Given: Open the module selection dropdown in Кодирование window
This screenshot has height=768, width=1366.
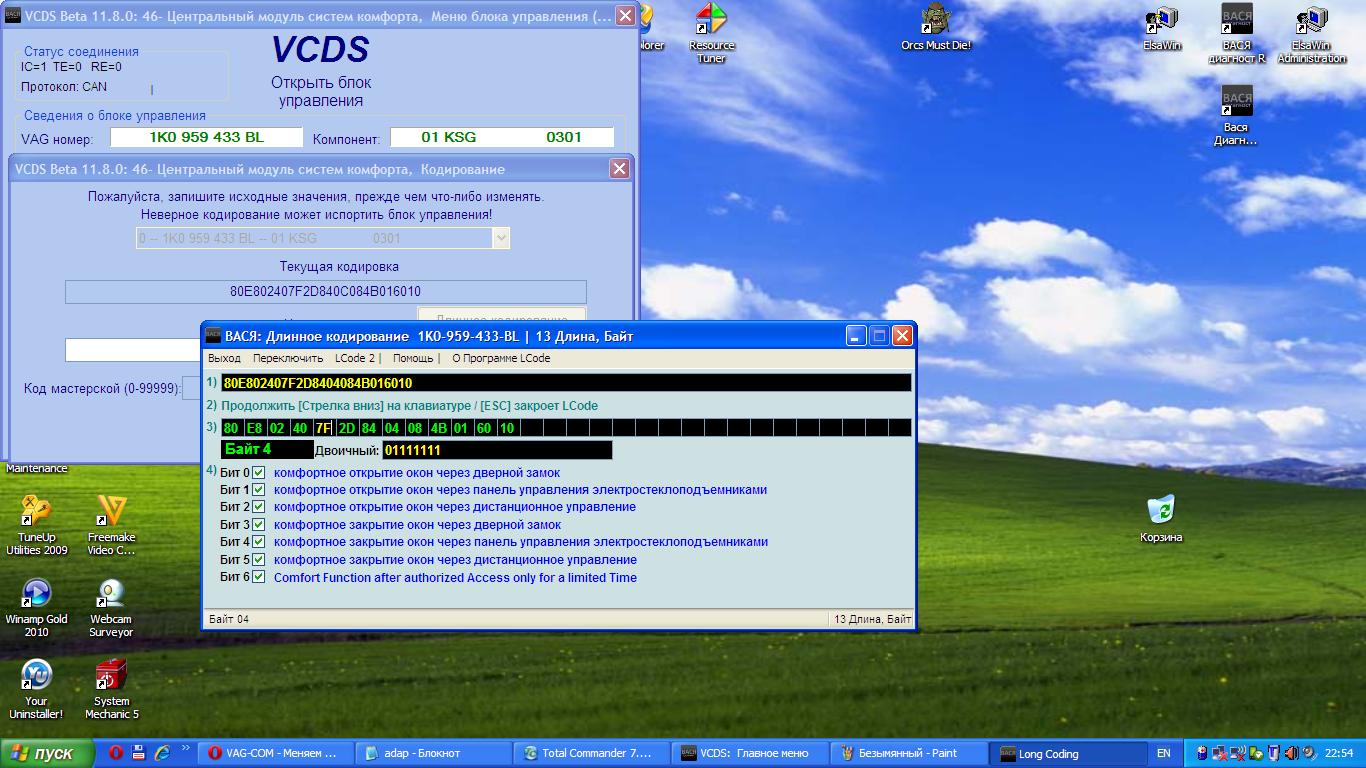Looking at the screenshot, I should (501, 238).
